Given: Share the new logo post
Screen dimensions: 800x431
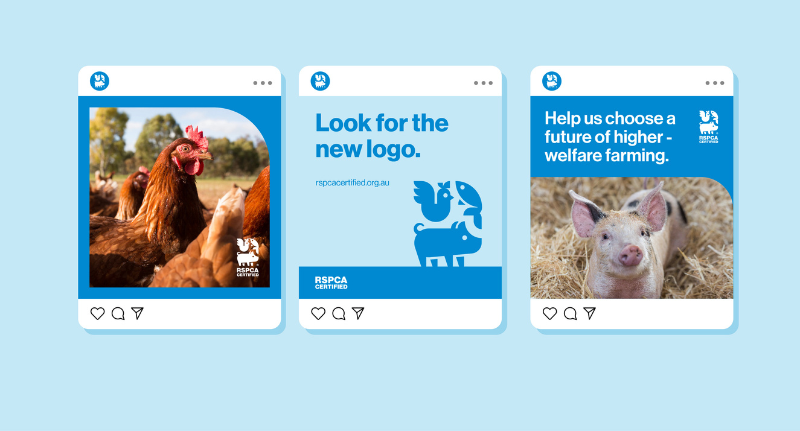Looking at the screenshot, I should 358,313.
